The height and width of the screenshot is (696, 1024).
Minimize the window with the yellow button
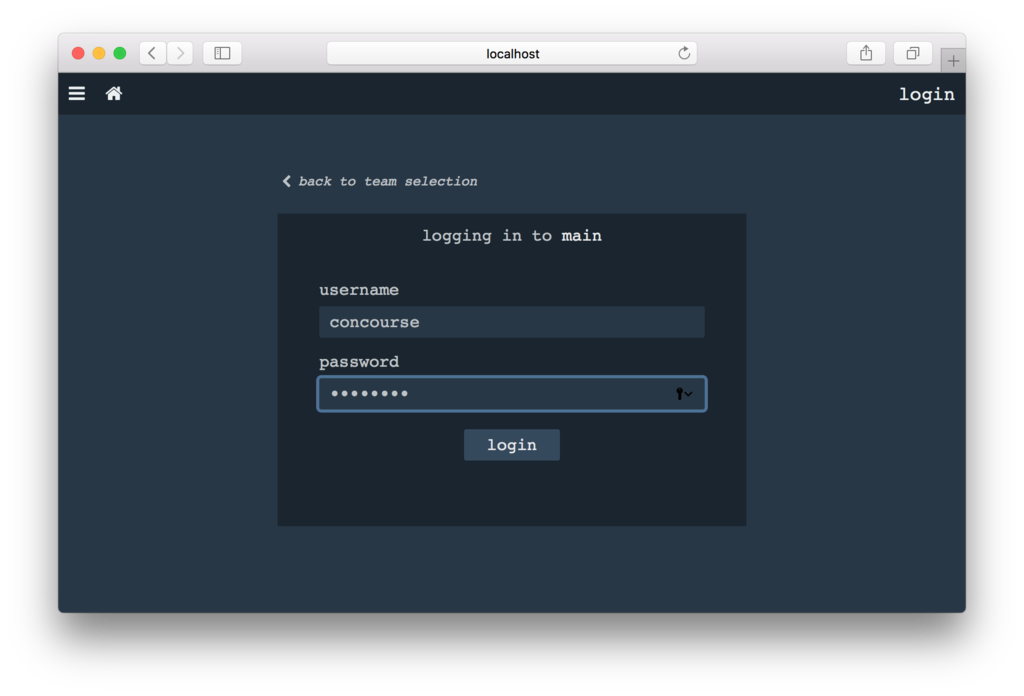click(99, 53)
